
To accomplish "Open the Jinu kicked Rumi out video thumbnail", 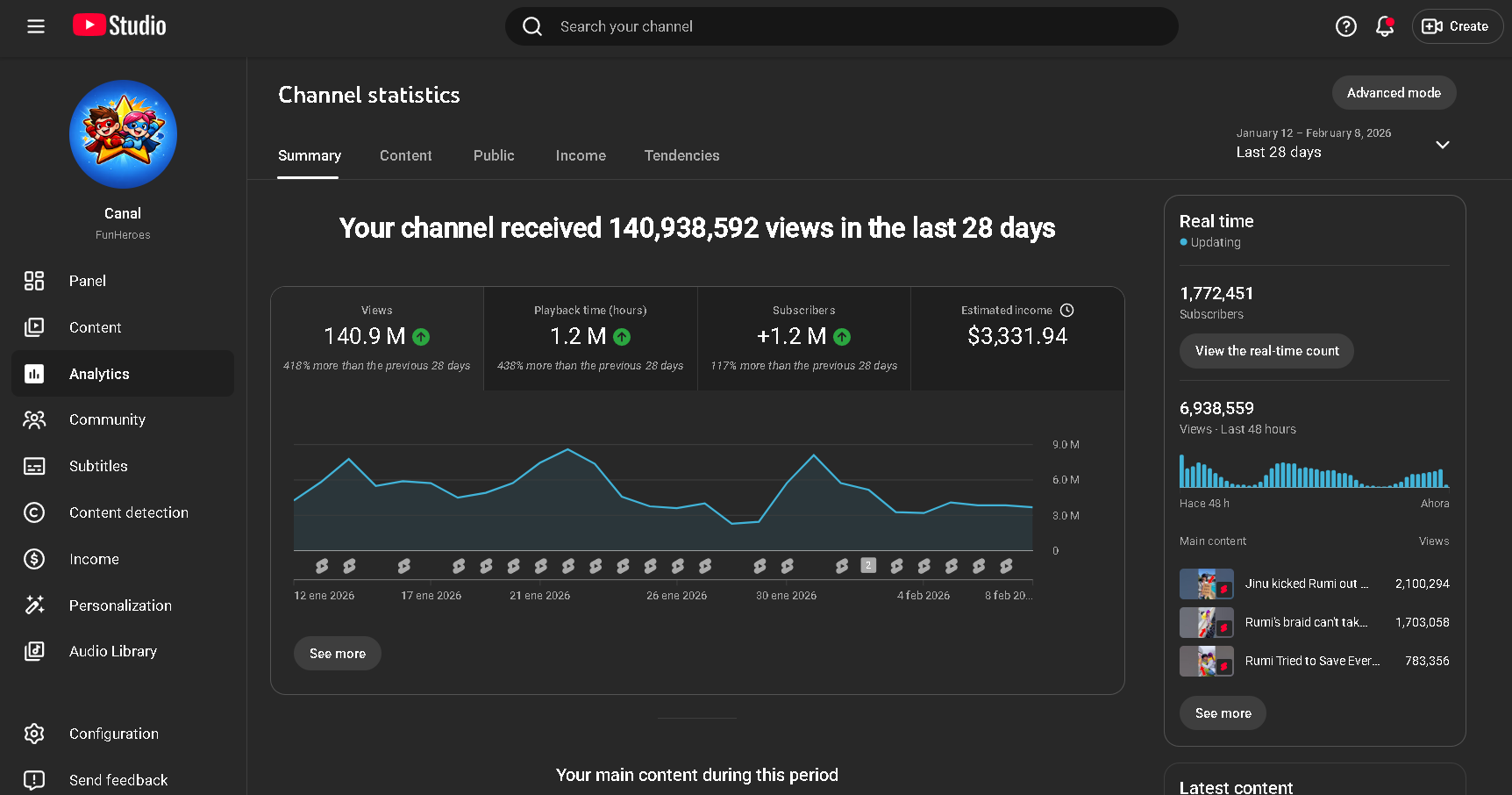I will click(x=1206, y=584).
